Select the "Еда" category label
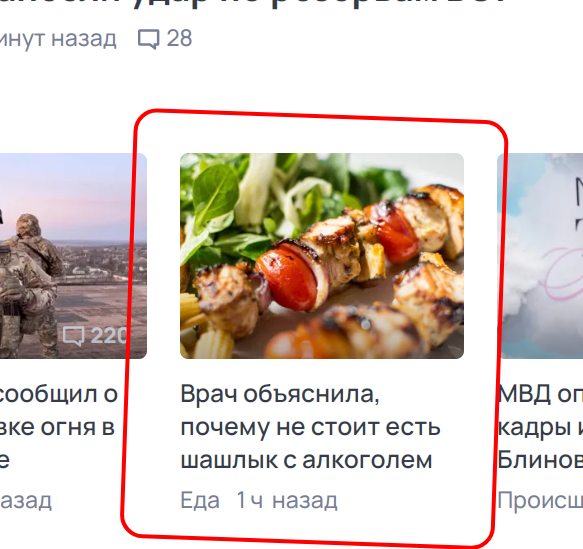 [200, 500]
